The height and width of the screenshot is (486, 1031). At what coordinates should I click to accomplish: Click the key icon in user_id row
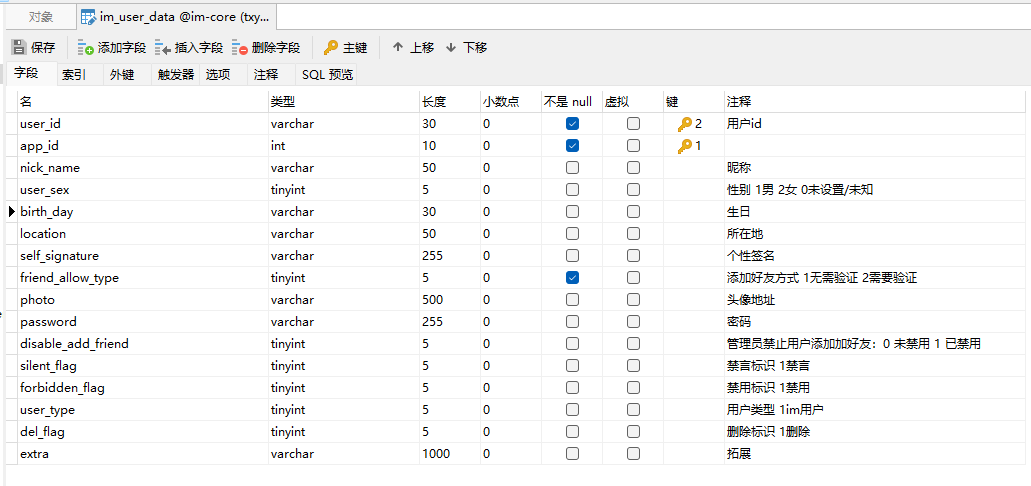click(685, 124)
